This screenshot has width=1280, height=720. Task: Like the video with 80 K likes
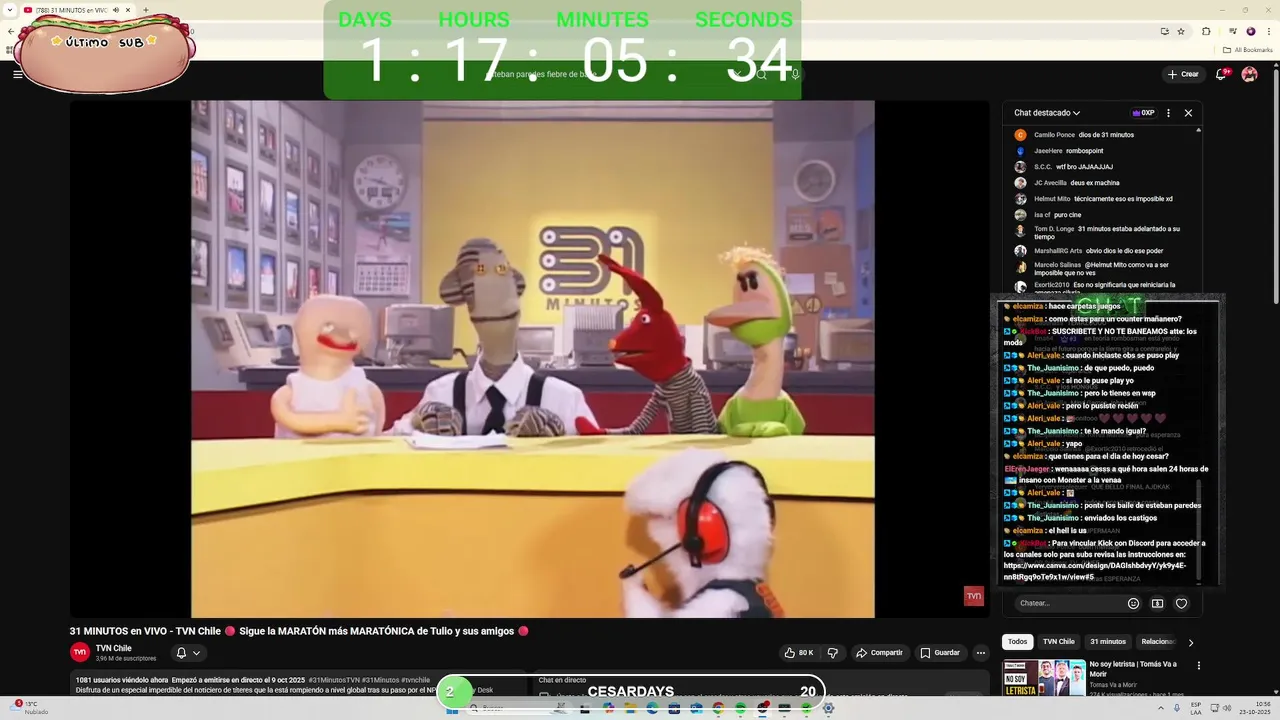click(x=799, y=653)
